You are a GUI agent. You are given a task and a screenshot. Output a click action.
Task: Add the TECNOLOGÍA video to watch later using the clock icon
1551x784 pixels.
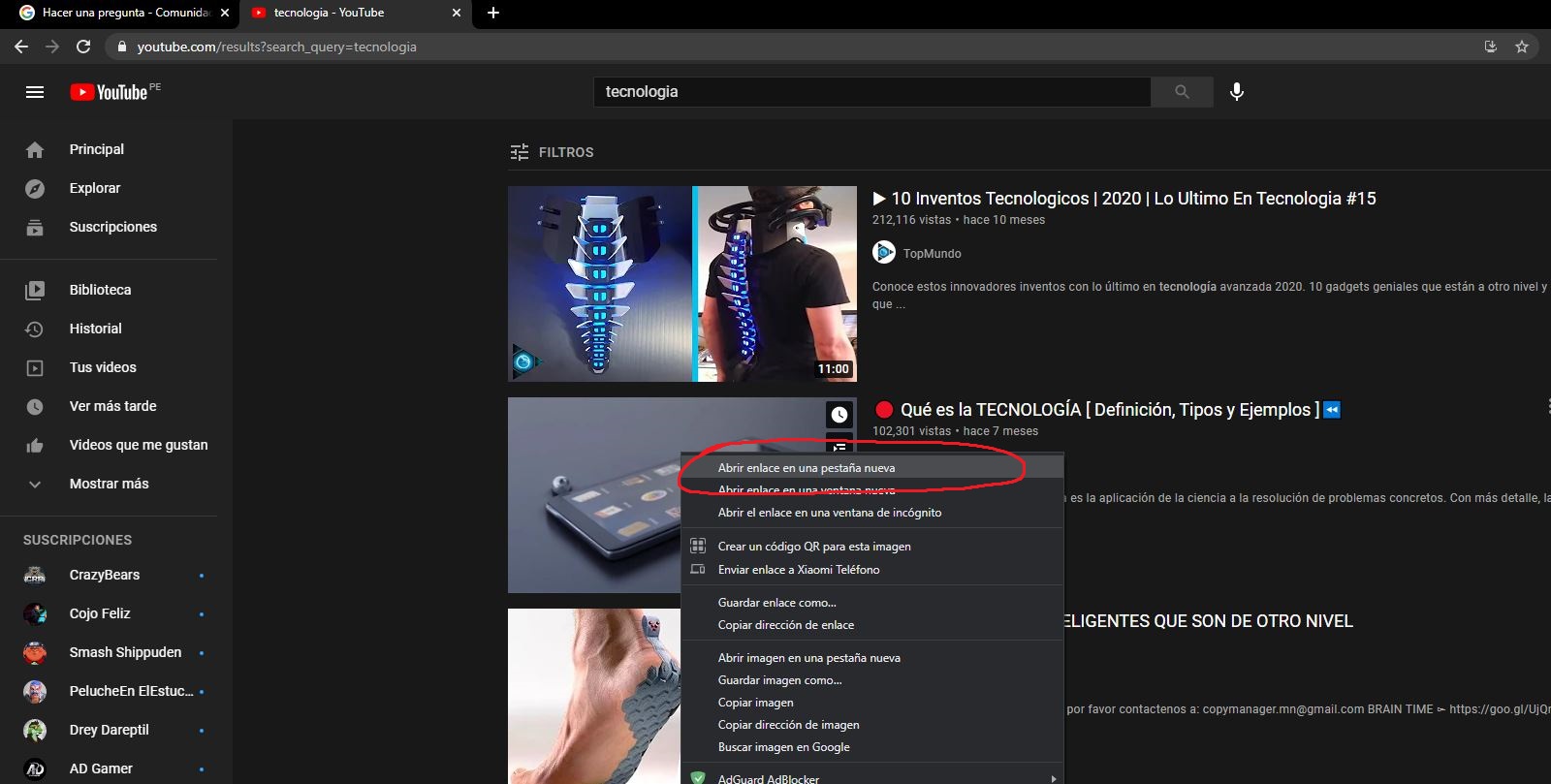point(839,415)
